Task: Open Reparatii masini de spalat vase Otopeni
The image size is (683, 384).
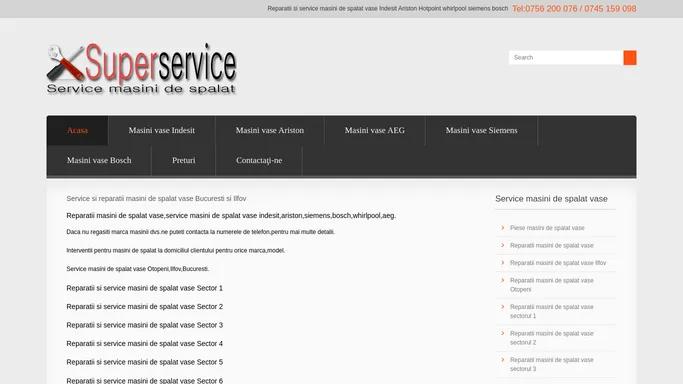Action: (x=551, y=285)
